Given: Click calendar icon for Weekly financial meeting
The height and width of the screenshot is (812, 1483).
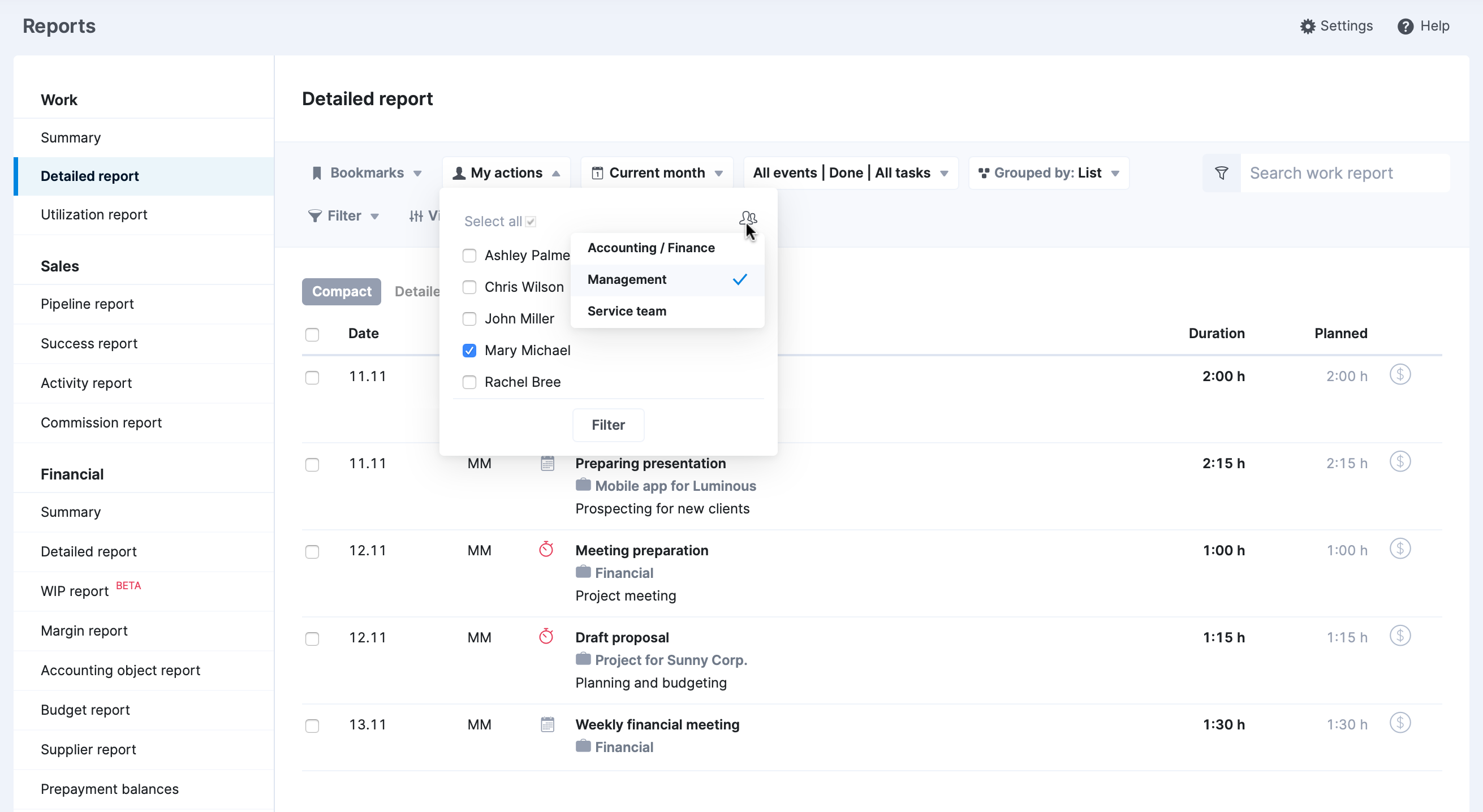Looking at the screenshot, I should click(547, 724).
